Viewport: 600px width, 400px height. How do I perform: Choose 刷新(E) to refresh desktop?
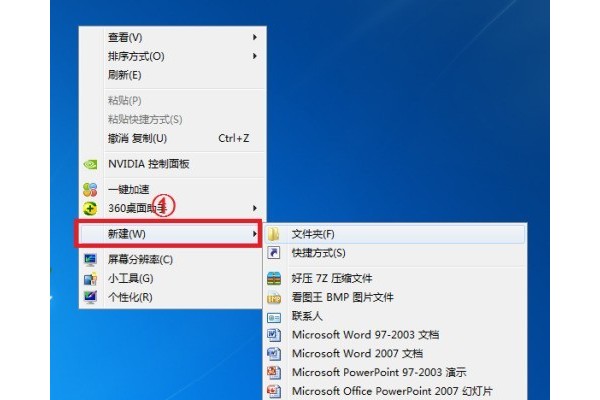pos(173,75)
